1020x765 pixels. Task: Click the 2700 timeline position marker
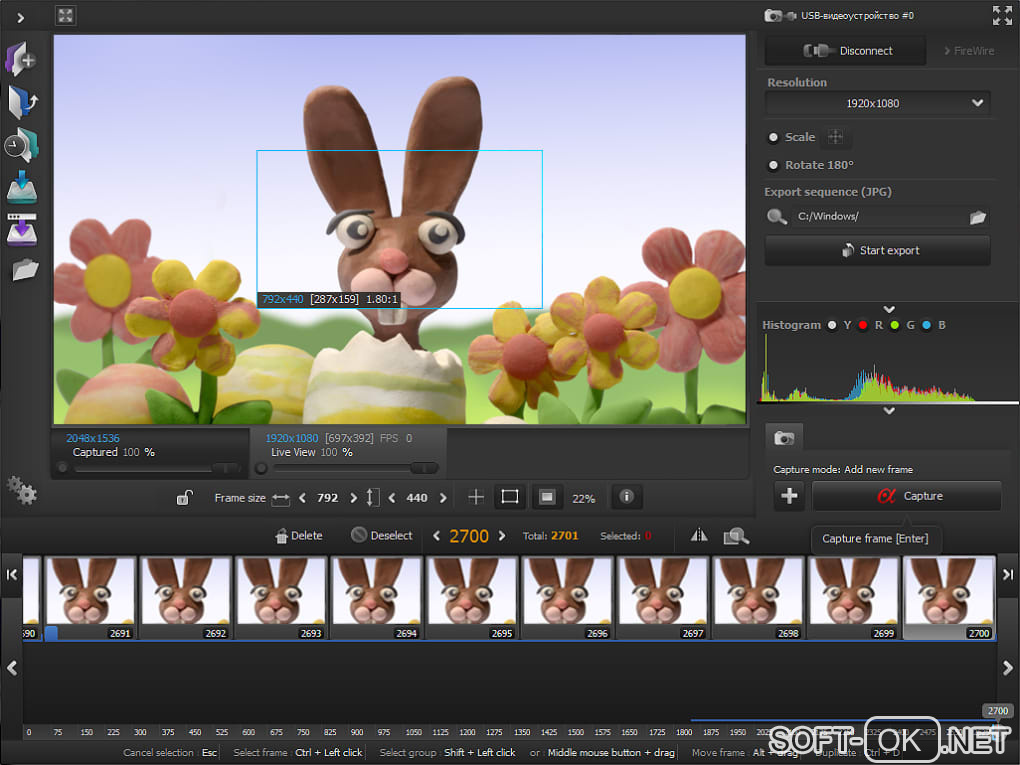[x=998, y=711]
